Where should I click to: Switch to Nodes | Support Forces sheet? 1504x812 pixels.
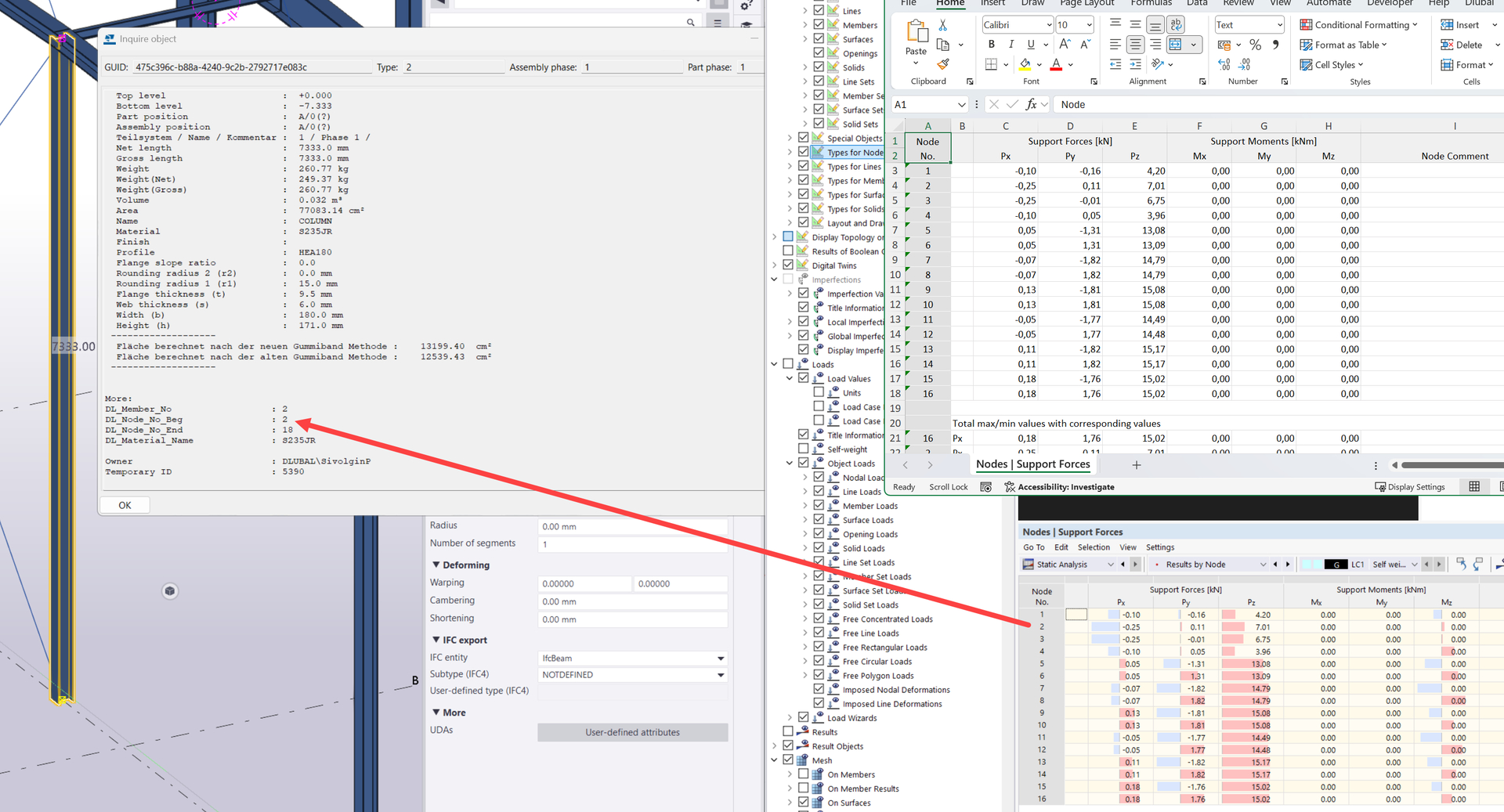(1032, 464)
